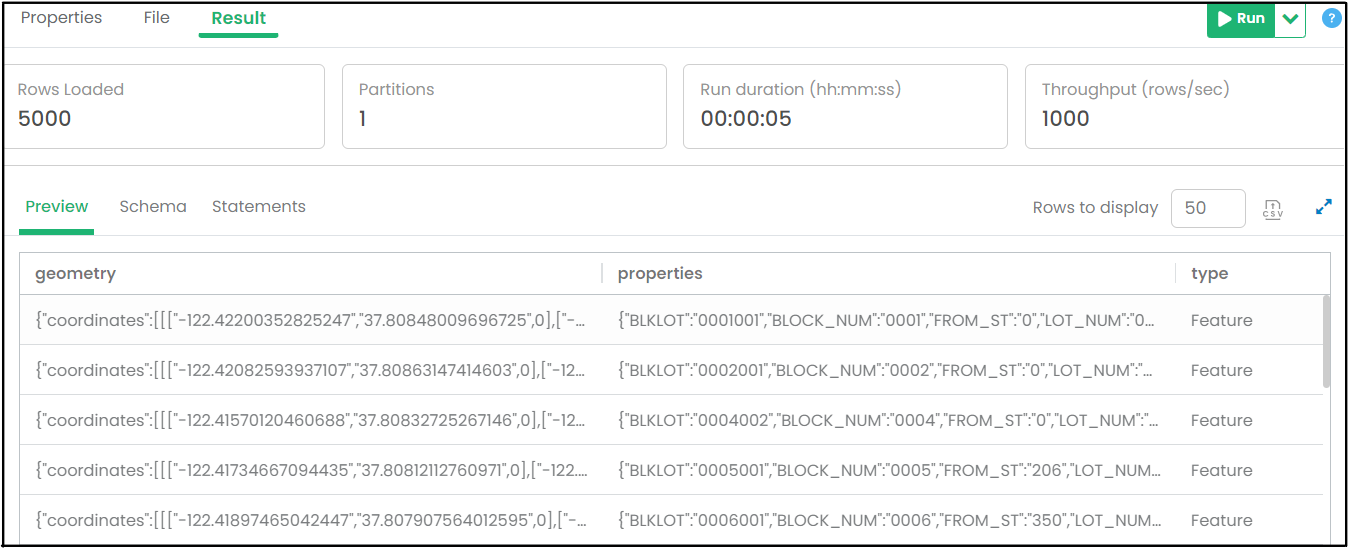Image resolution: width=1348 pixels, height=548 pixels.
Task: Click the geometry column header
Action: pos(76,273)
